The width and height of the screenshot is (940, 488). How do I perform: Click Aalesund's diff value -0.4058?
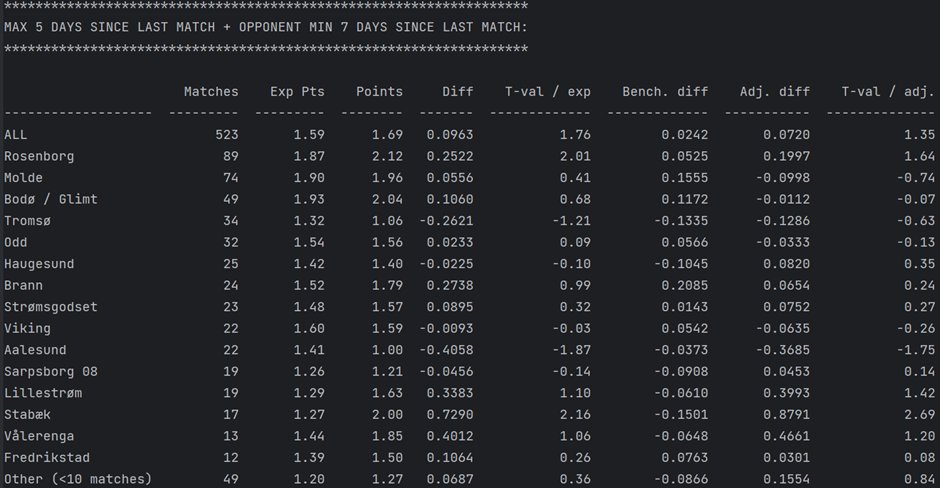446,351
